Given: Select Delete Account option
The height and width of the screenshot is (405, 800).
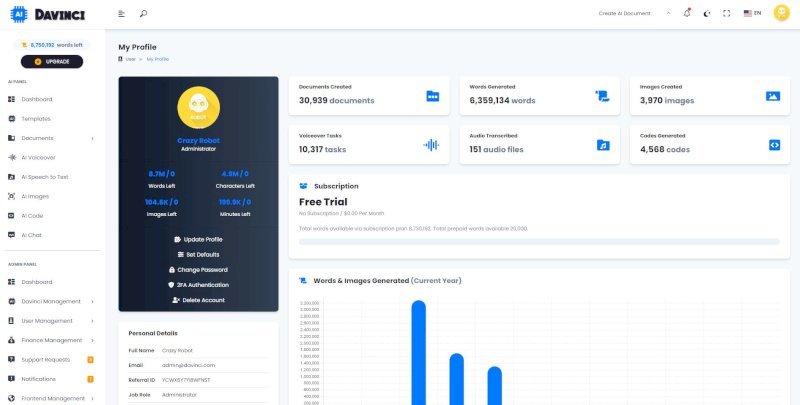Looking at the screenshot, I should [198, 300].
